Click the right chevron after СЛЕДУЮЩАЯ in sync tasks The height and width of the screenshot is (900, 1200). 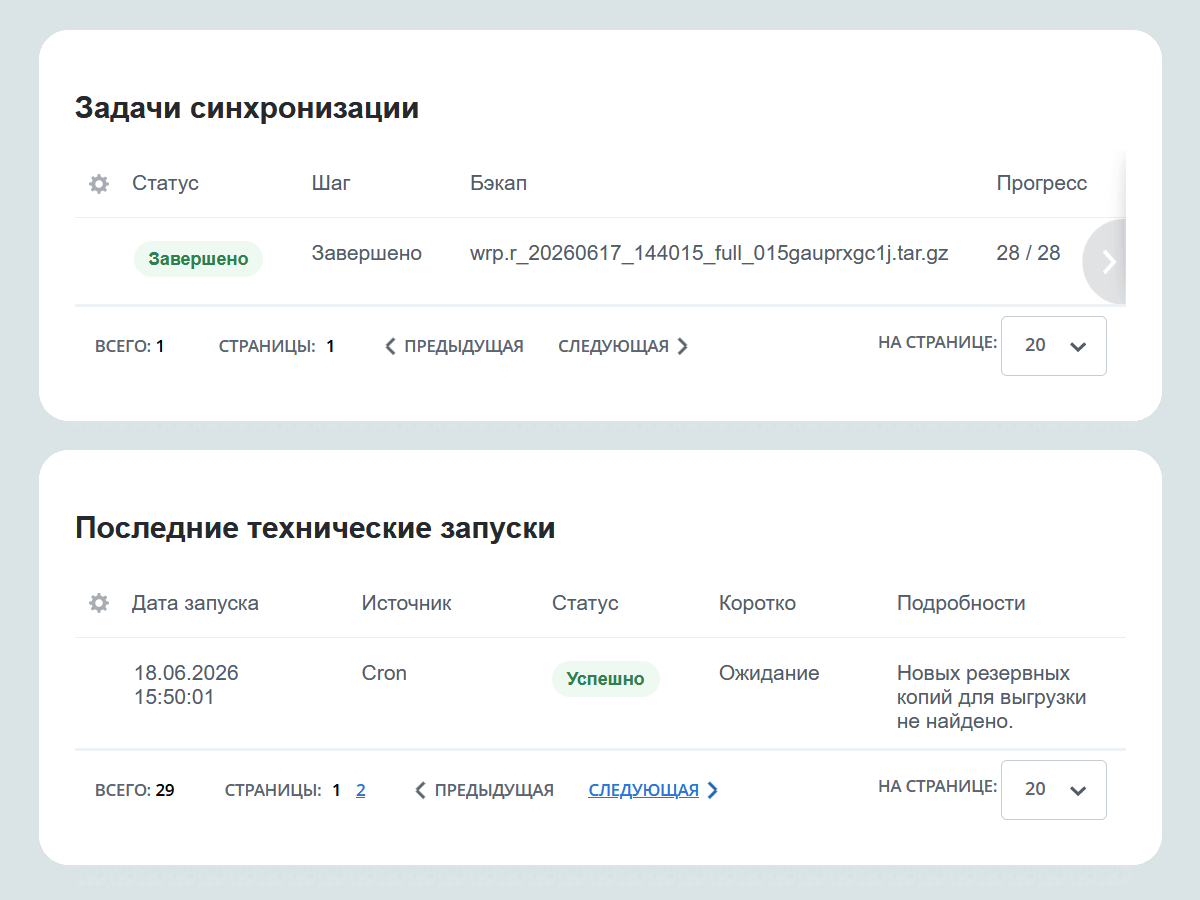tap(683, 346)
